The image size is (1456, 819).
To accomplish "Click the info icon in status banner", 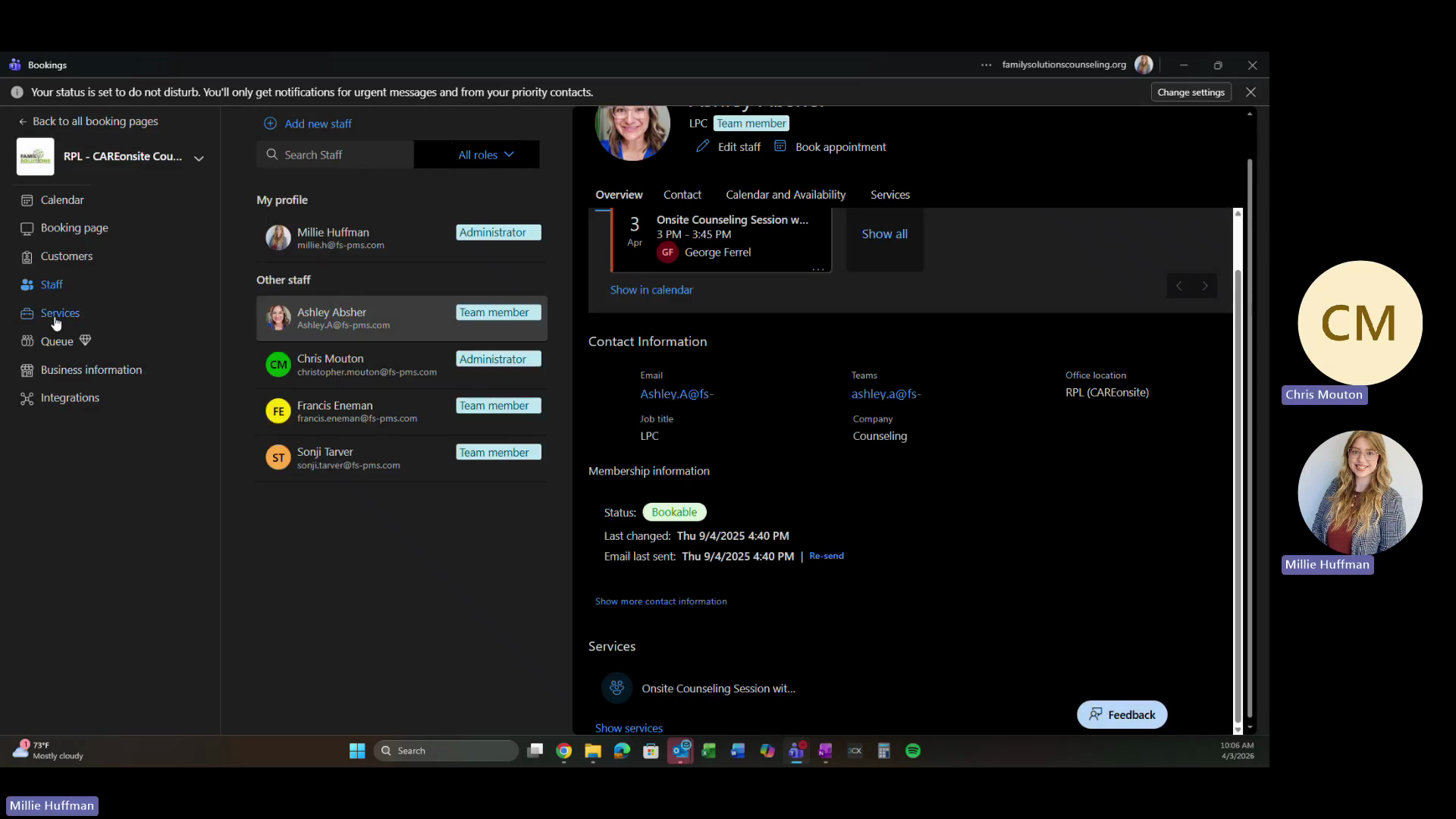I will point(17,93).
